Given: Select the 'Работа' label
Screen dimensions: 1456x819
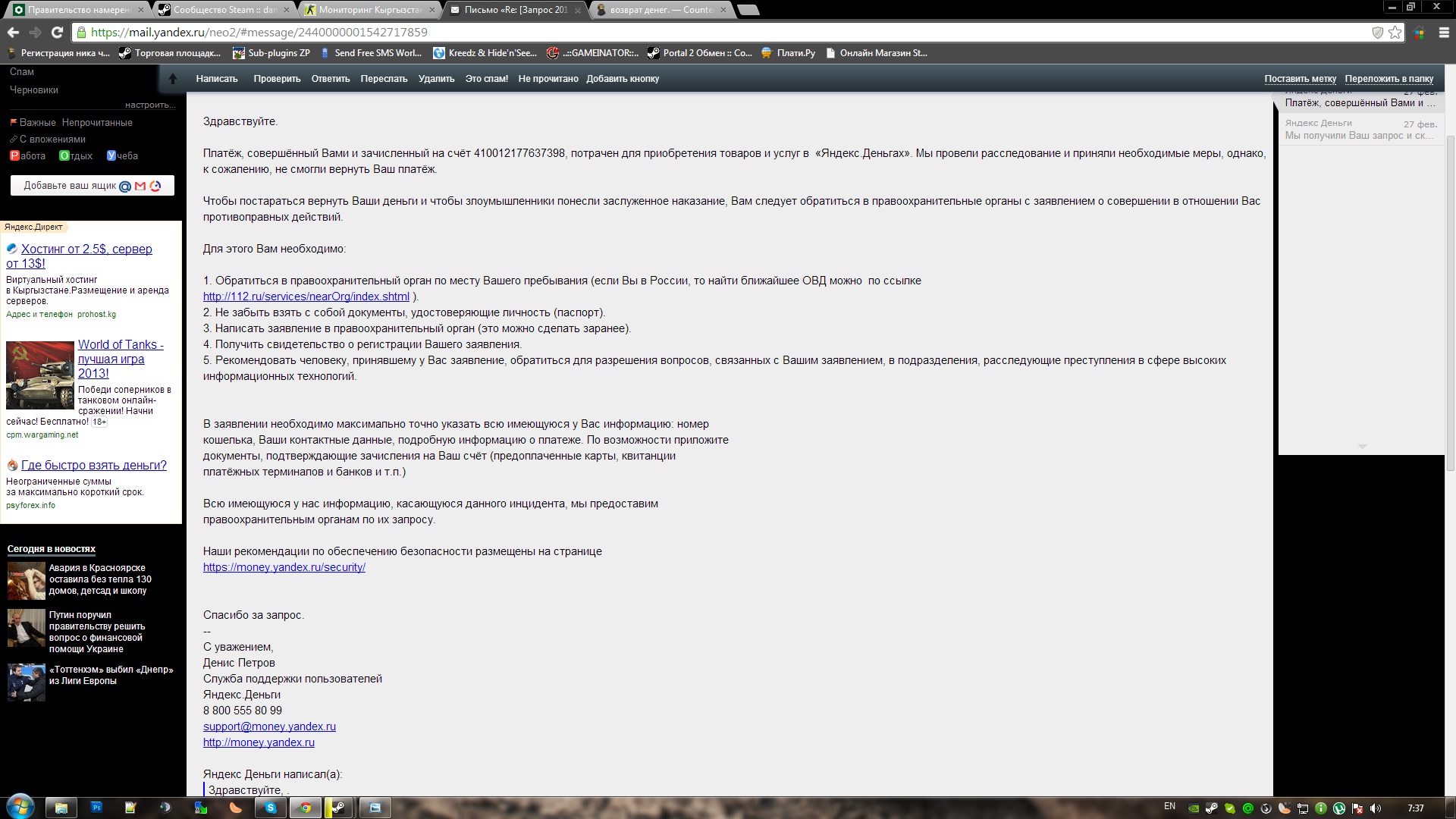Looking at the screenshot, I should point(27,156).
